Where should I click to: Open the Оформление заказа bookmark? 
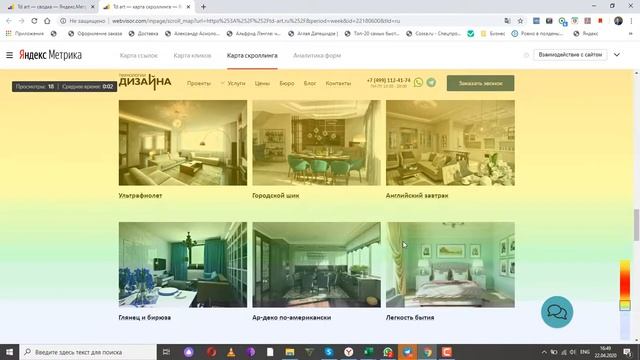(95, 33)
